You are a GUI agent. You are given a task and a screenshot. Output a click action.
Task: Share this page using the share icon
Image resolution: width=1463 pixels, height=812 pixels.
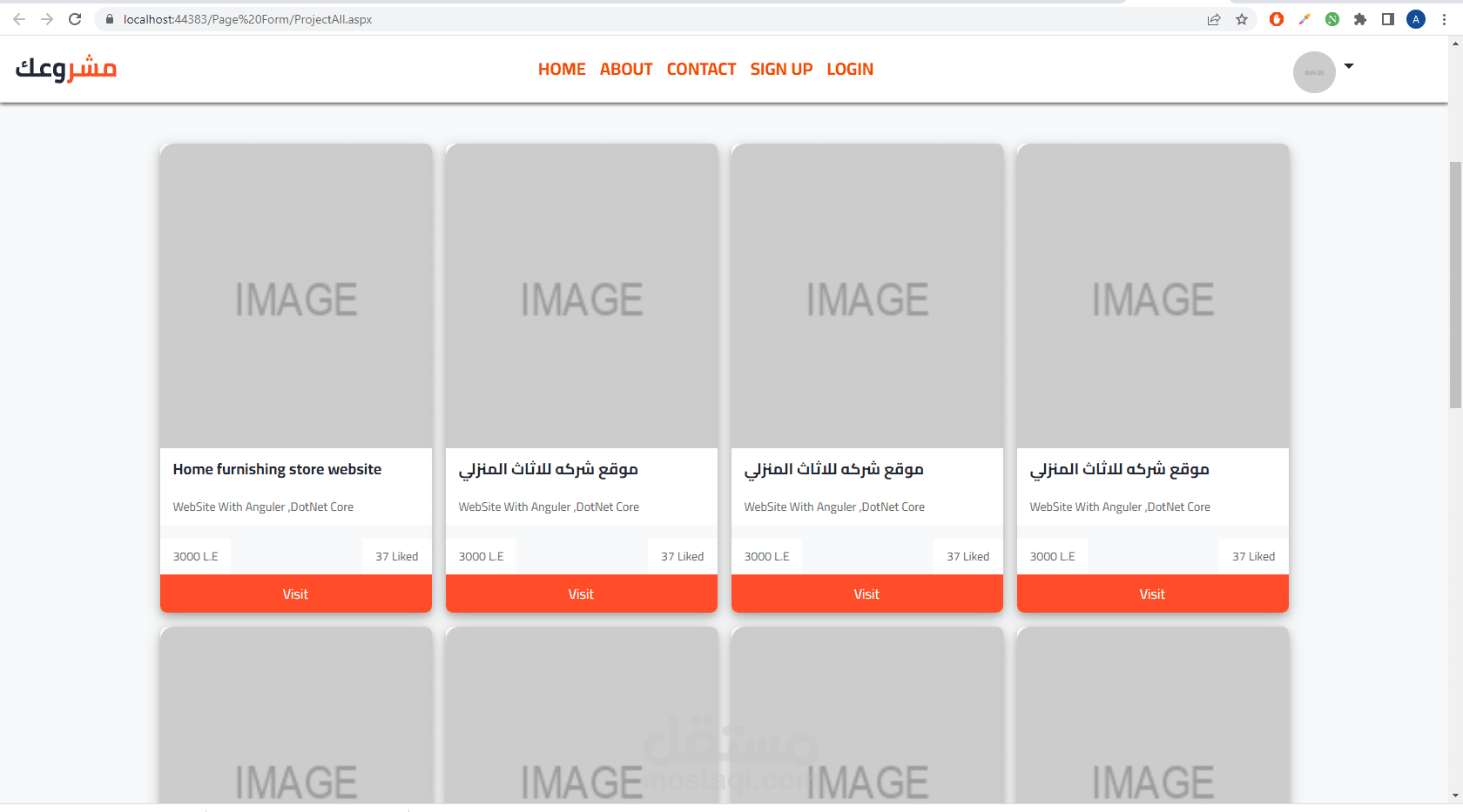click(x=1214, y=19)
